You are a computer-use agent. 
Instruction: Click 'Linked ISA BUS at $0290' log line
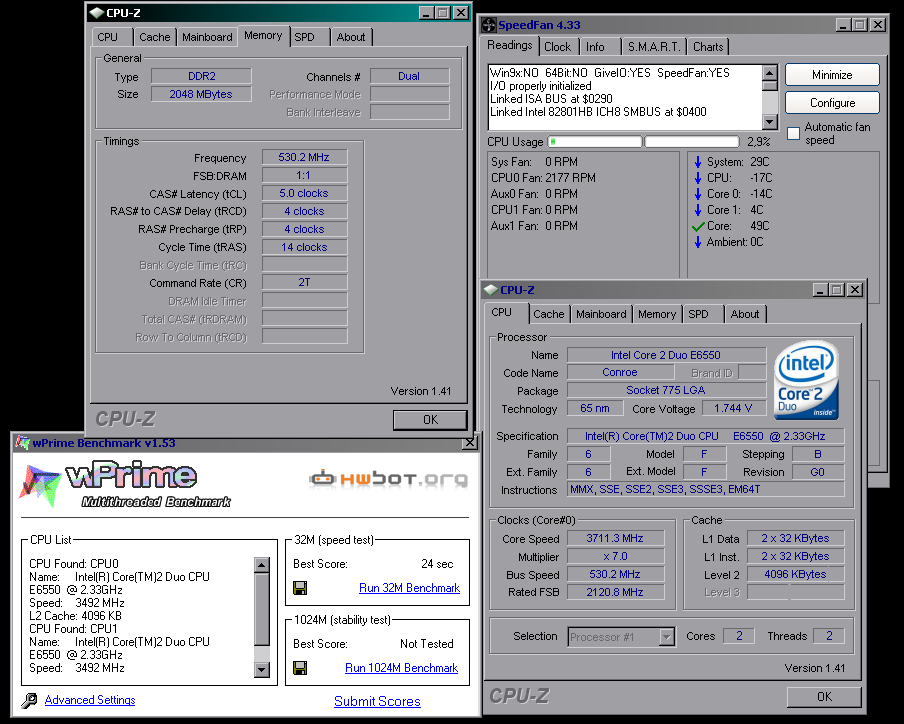(551, 99)
